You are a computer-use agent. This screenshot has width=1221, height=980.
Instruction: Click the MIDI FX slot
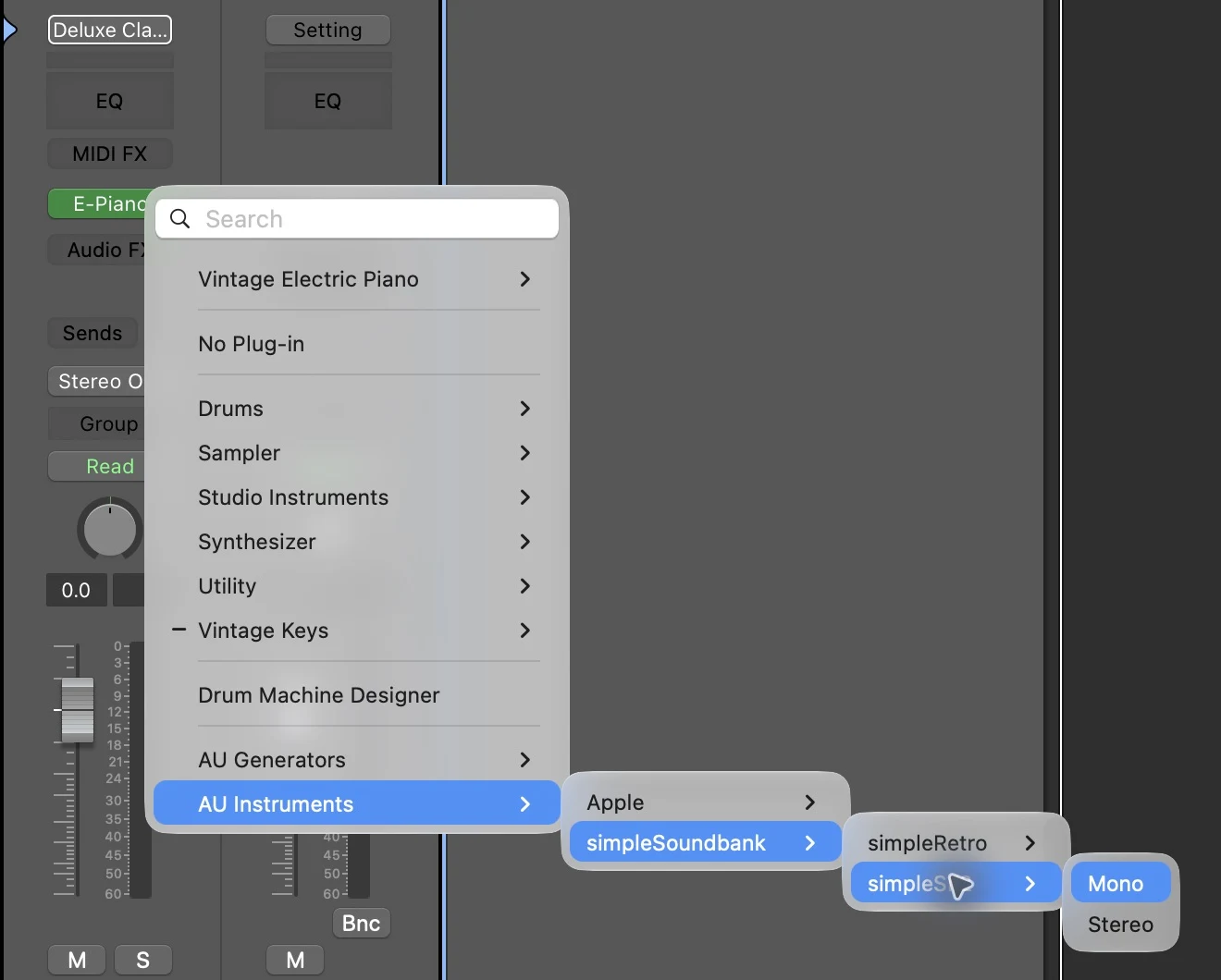click(x=110, y=153)
